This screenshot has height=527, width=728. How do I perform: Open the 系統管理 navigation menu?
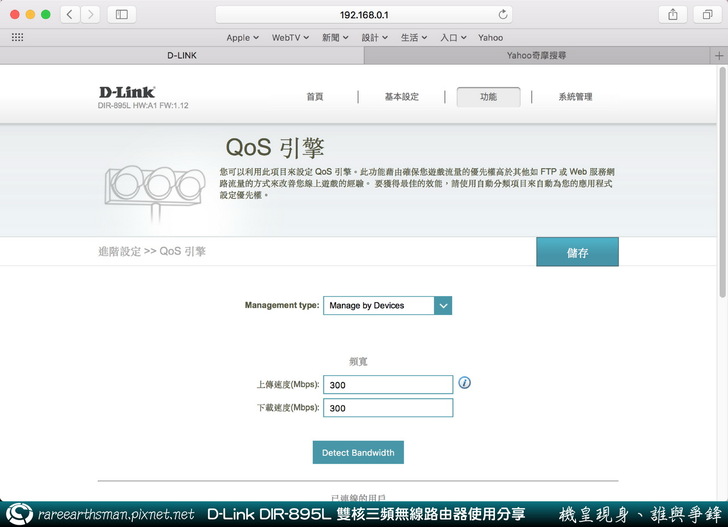pyautogui.click(x=575, y=97)
